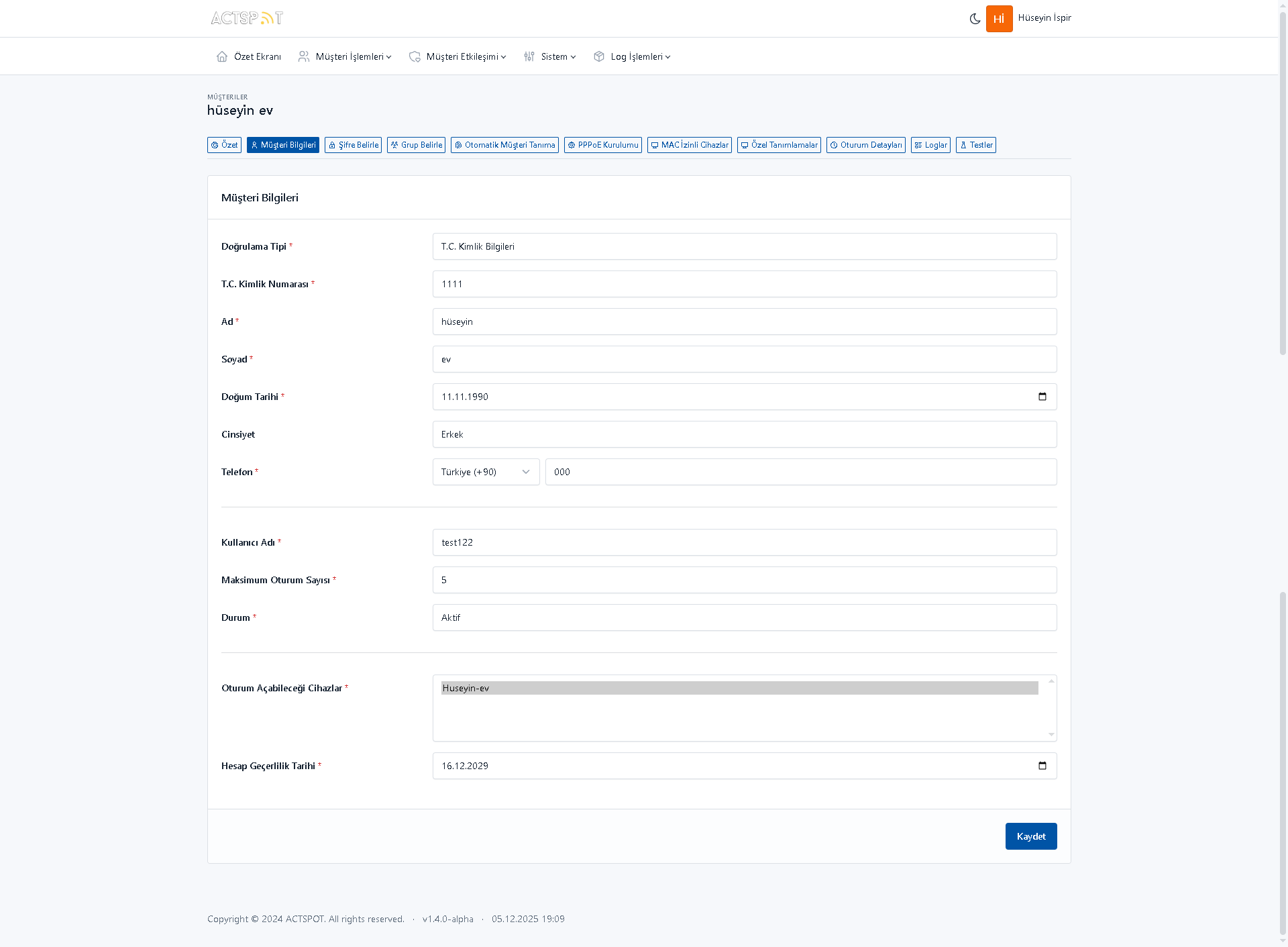
Task: Select Huseyin-ev in device list
Action: (x=739, y=688)
